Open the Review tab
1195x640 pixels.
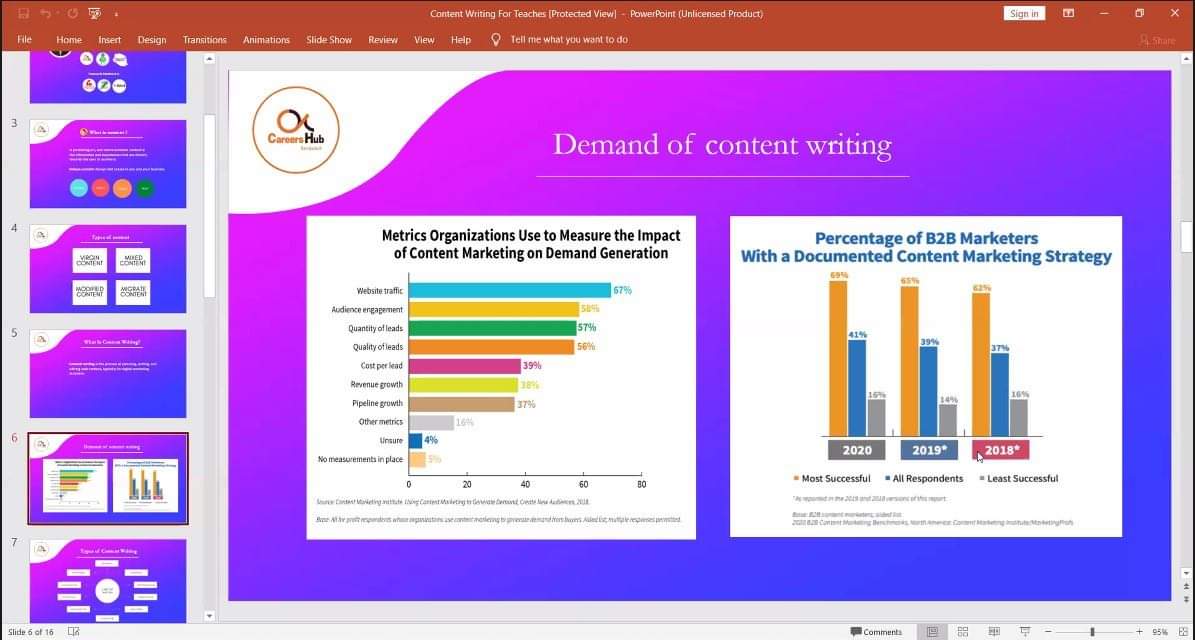383,40
